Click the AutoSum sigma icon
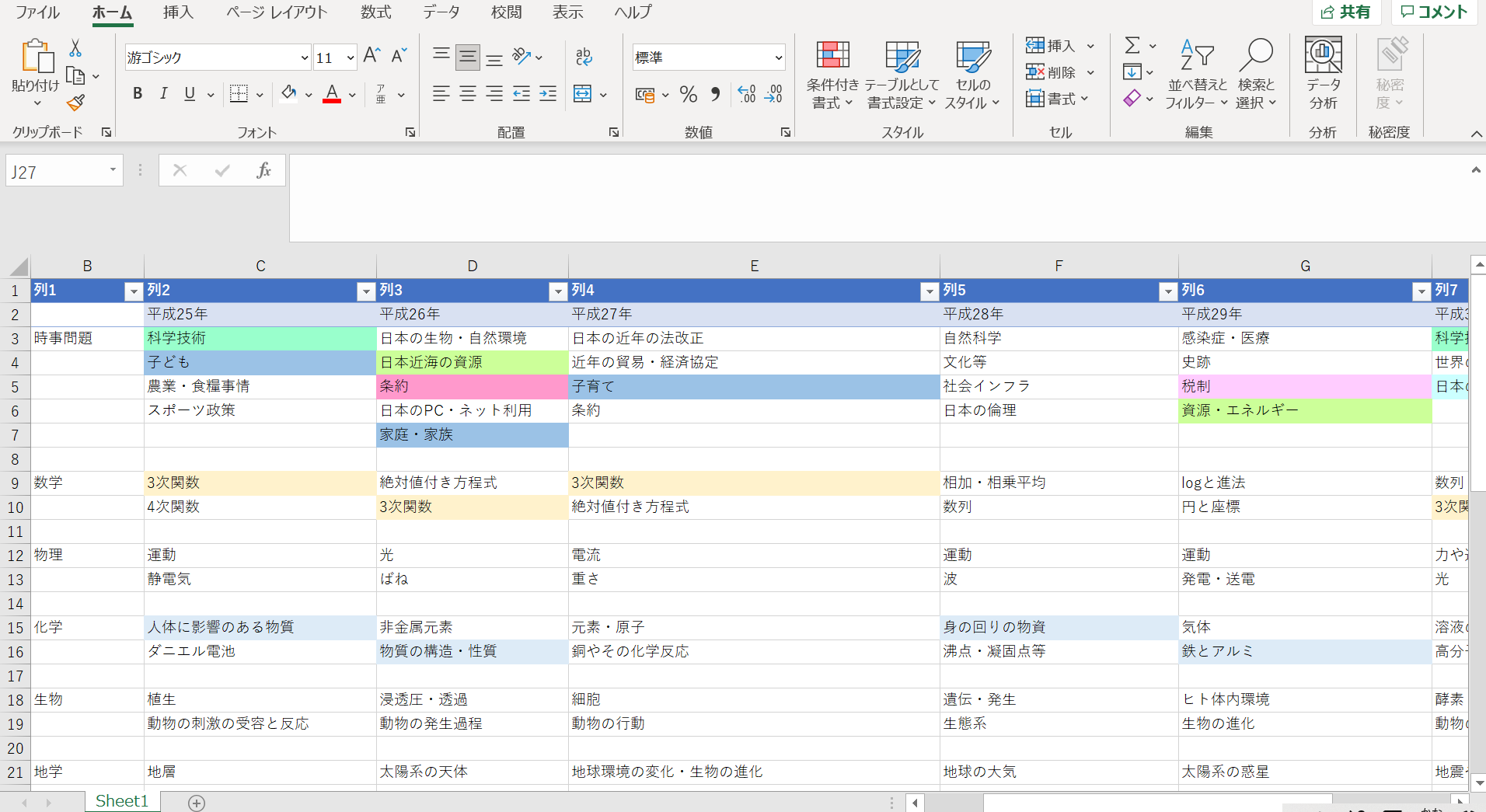This screenshot has height=812, width=1486. click(1133, 46)
